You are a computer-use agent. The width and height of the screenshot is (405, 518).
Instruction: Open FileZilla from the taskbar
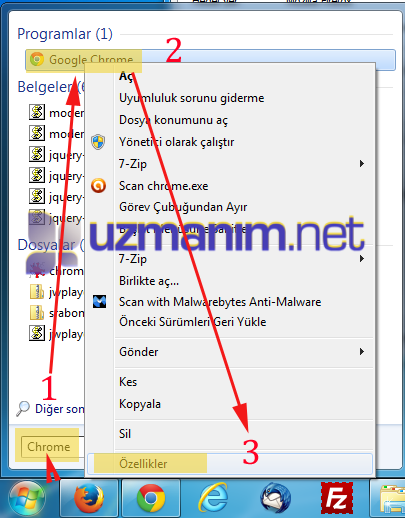pyautogui.click(x=337, y=498)
